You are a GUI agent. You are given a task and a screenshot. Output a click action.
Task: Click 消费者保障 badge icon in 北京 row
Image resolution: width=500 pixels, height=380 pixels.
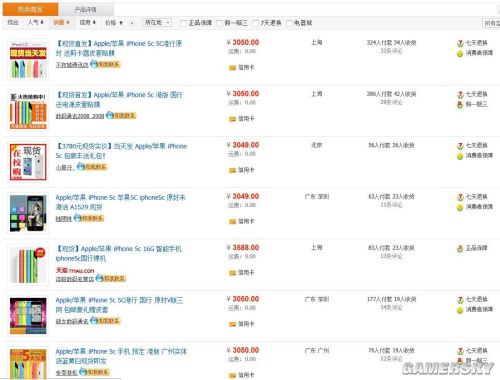pyautogui.click(x=460, y=156)
